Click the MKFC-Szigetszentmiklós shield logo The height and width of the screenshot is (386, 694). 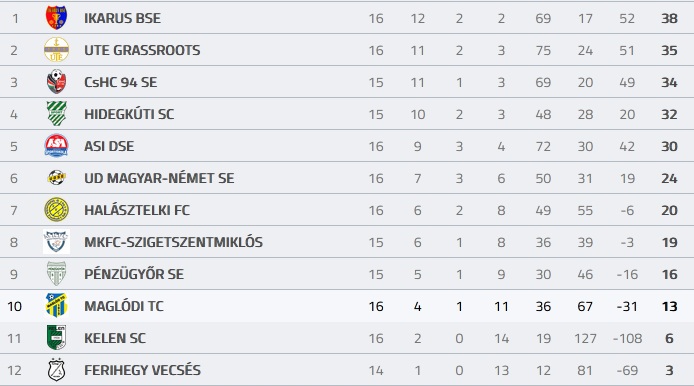[x=56, y=242]
